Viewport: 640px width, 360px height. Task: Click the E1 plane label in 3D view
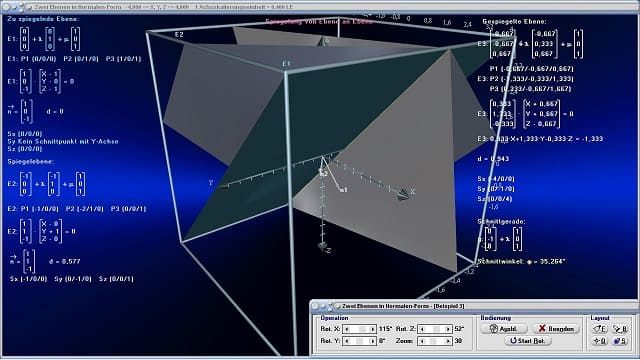click(286, 64)
